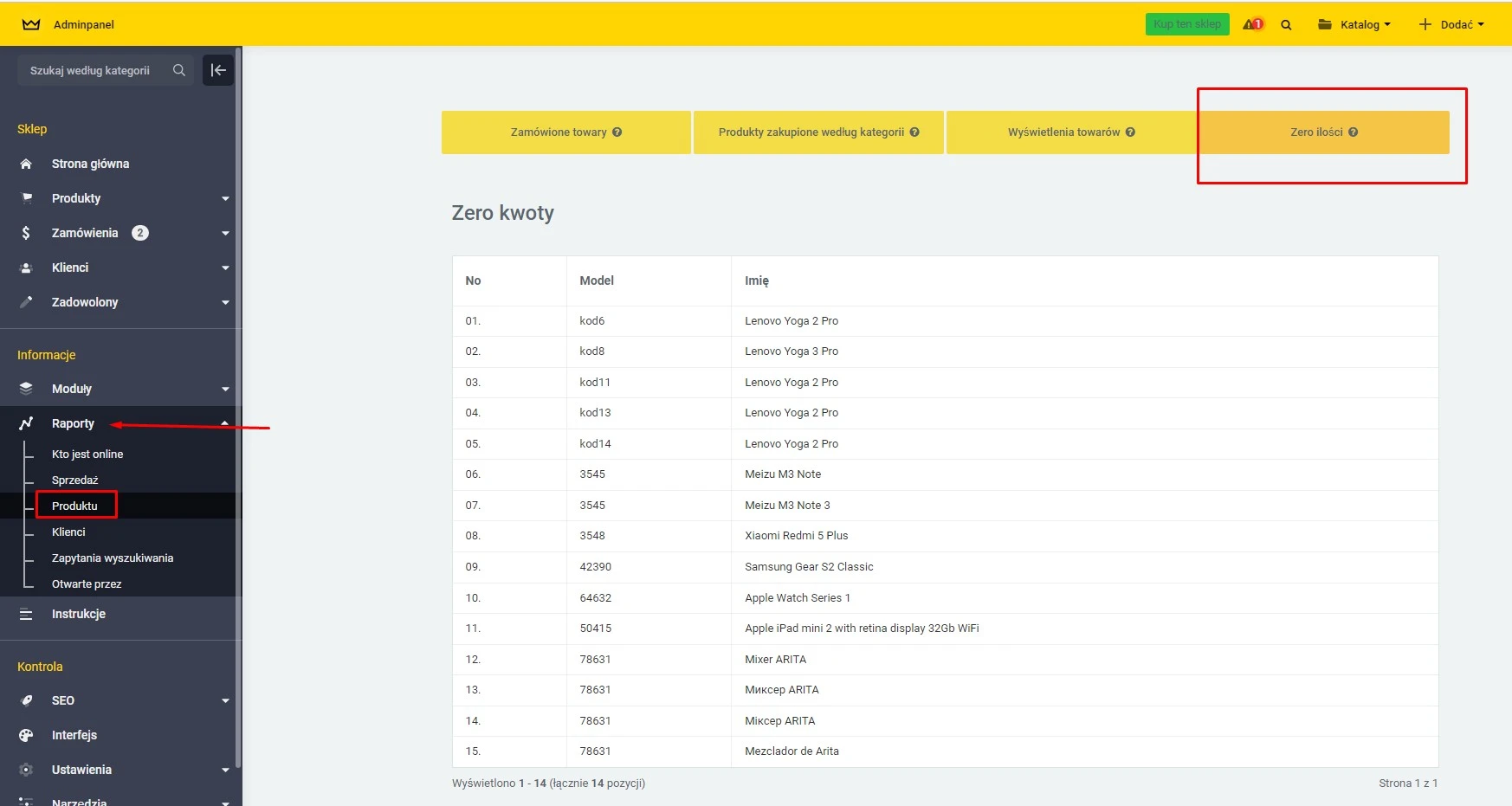Open the Dodać dropdown menu

coord(1451,24)
